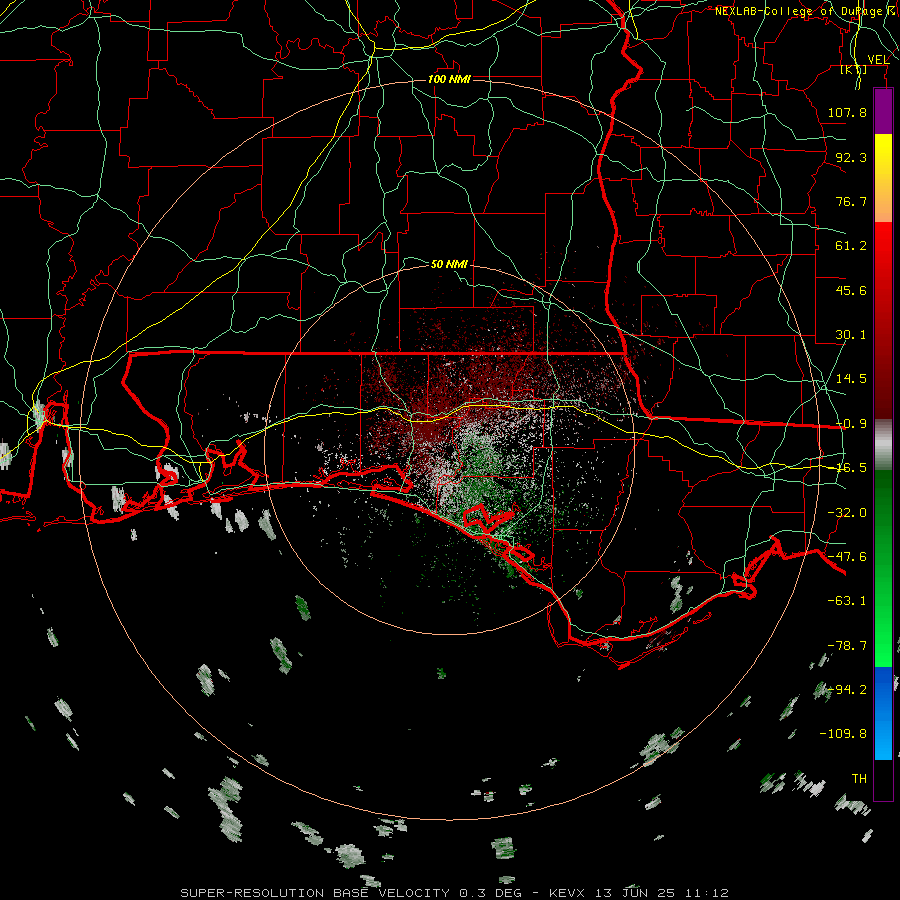Viewport: 900px width, 900px height.
Task: Click the 107.8 velocity scale value
Action: click(847, 112)
